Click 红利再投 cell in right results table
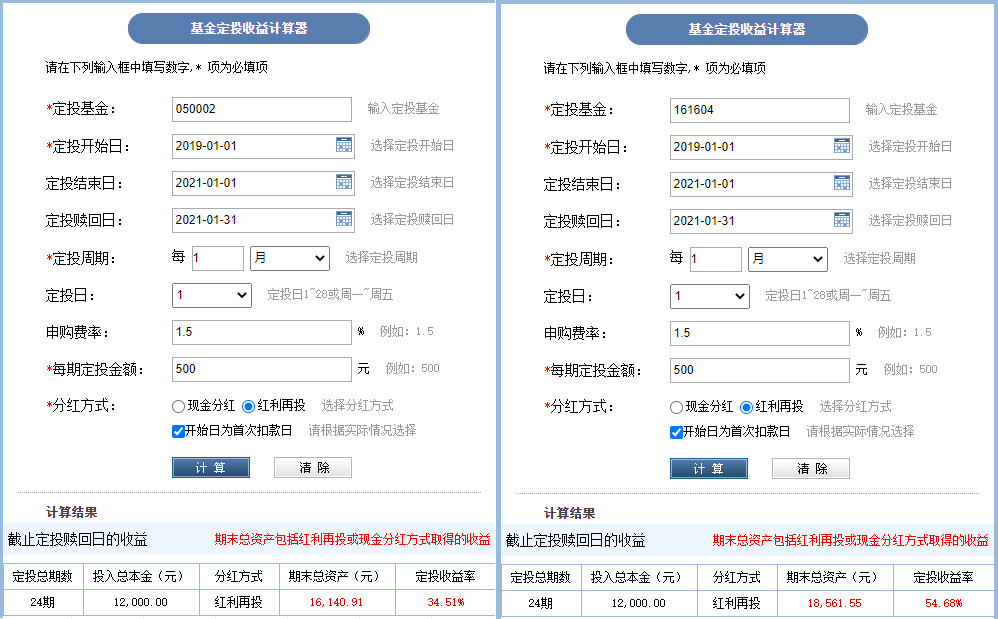Screen dimensions: 998x619 tap(736, 603)
